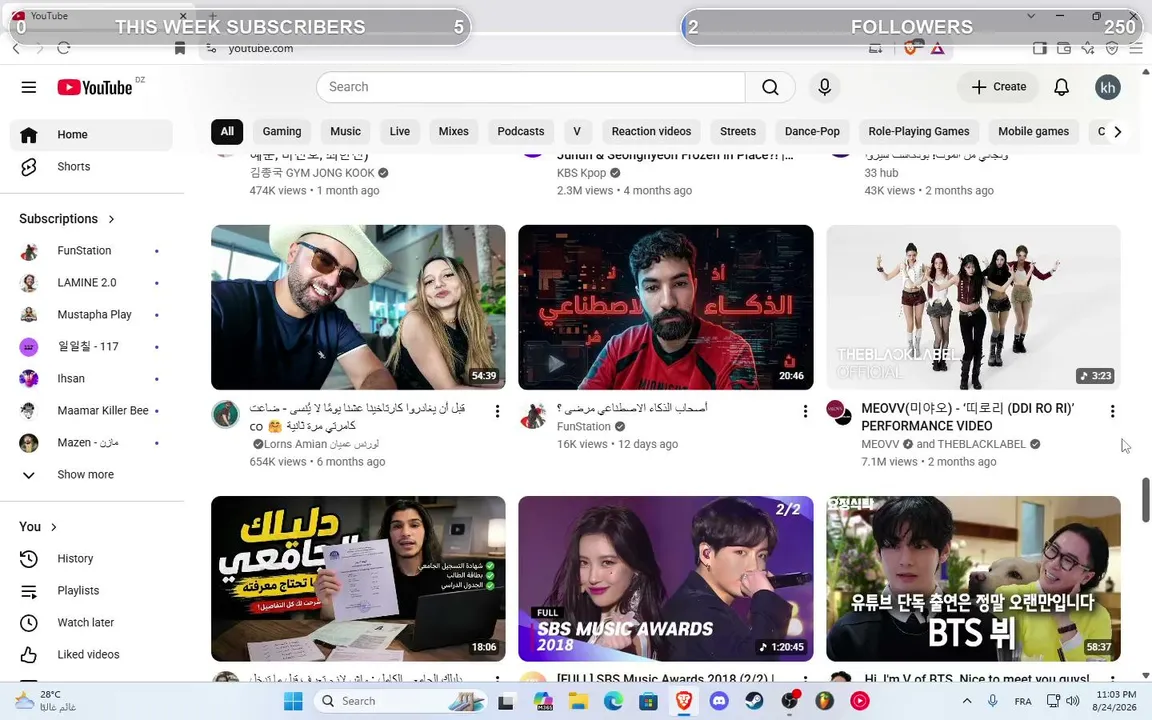This screenshot has height=720, width=1152.
Task: Play the BTS V 58:37 video thumbnail
Action: click(973, 579)
